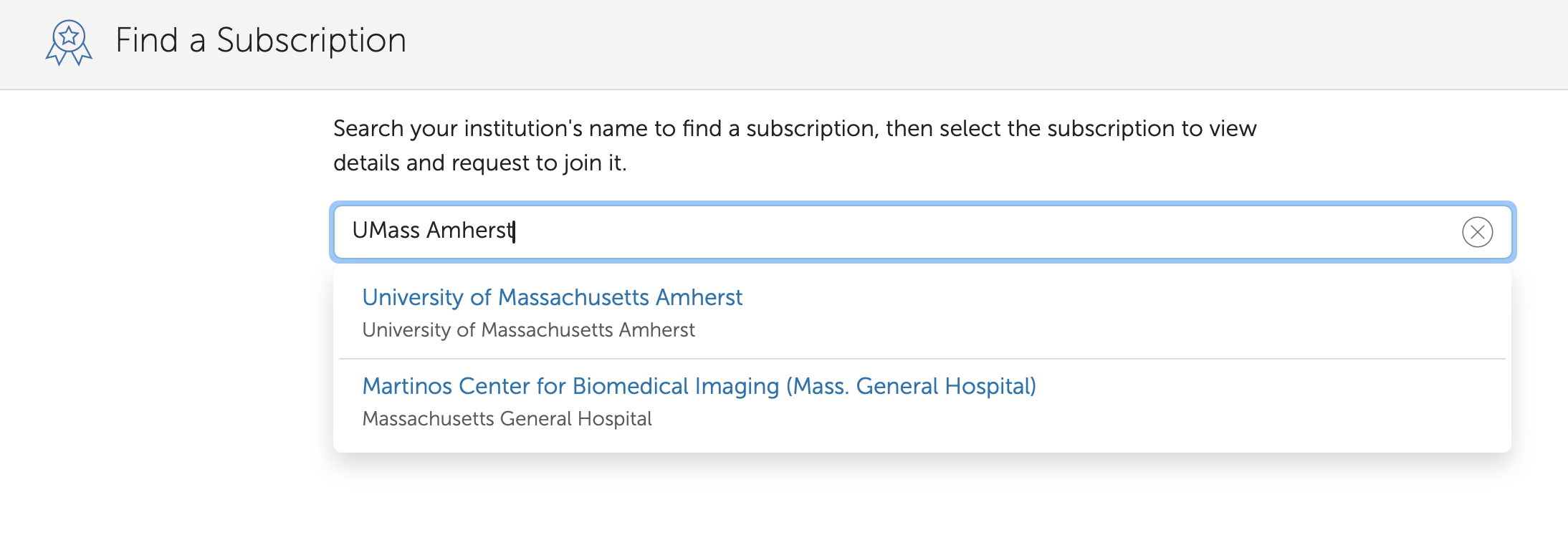Open the Martinos Center for Biomedical Imaging link
The width and height of the screenshot is (1568, 540).
click(x=699, y=386)
